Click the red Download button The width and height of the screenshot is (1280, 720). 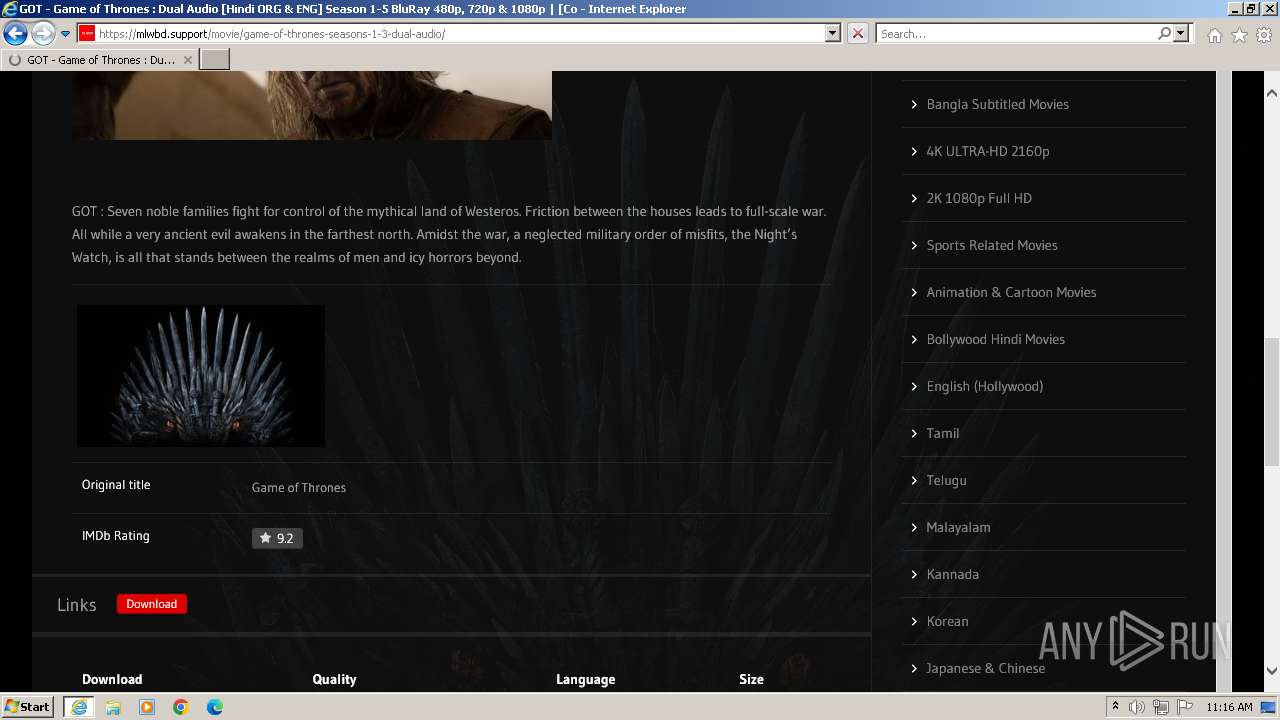pyautogui.click(x=151, y=604)
